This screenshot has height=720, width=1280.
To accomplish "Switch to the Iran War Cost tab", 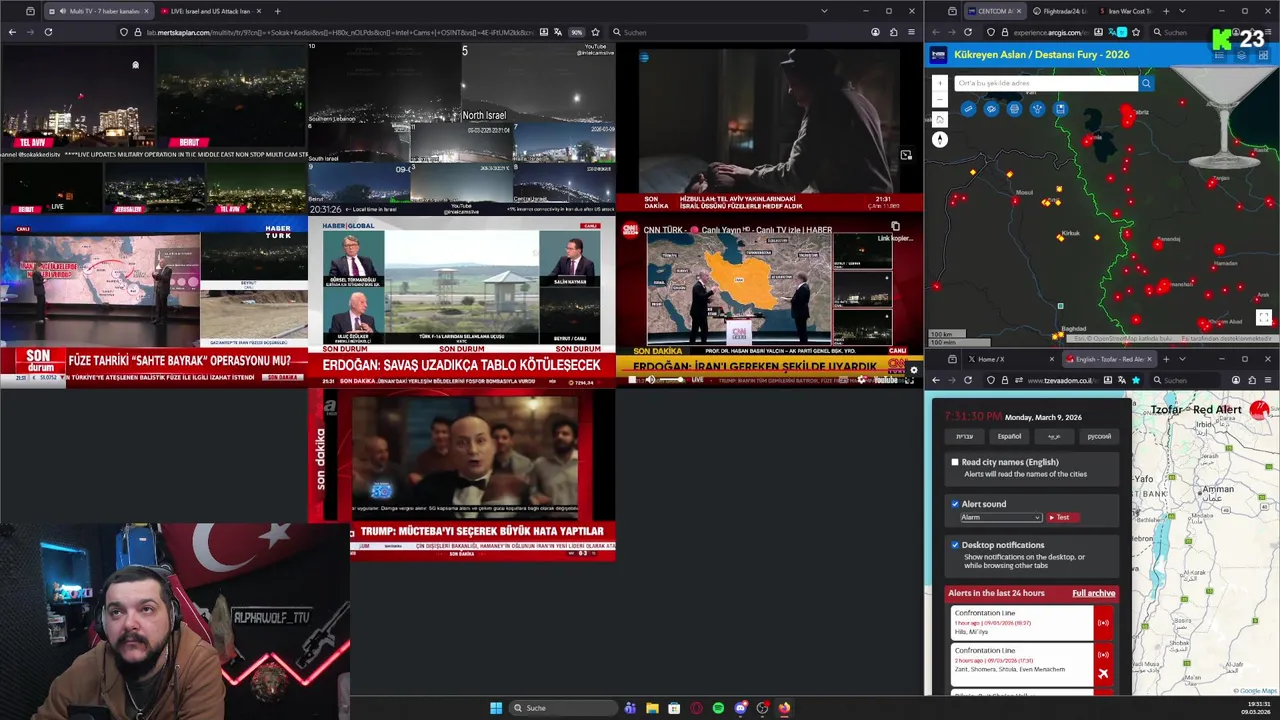I will click(1126, 11).
